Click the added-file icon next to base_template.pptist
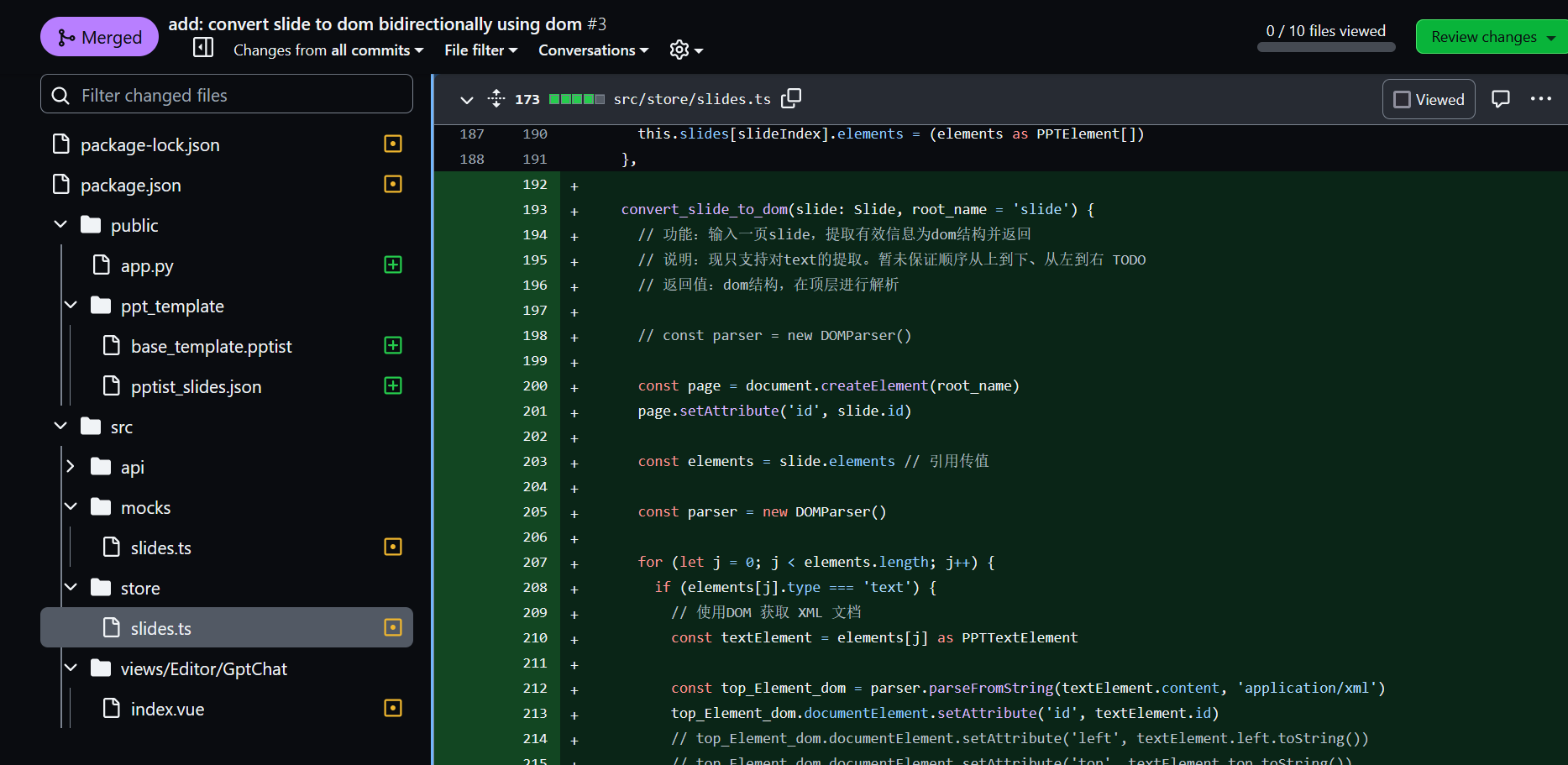Viewport: 1568px width, 765px height. (x=394, y=345)
